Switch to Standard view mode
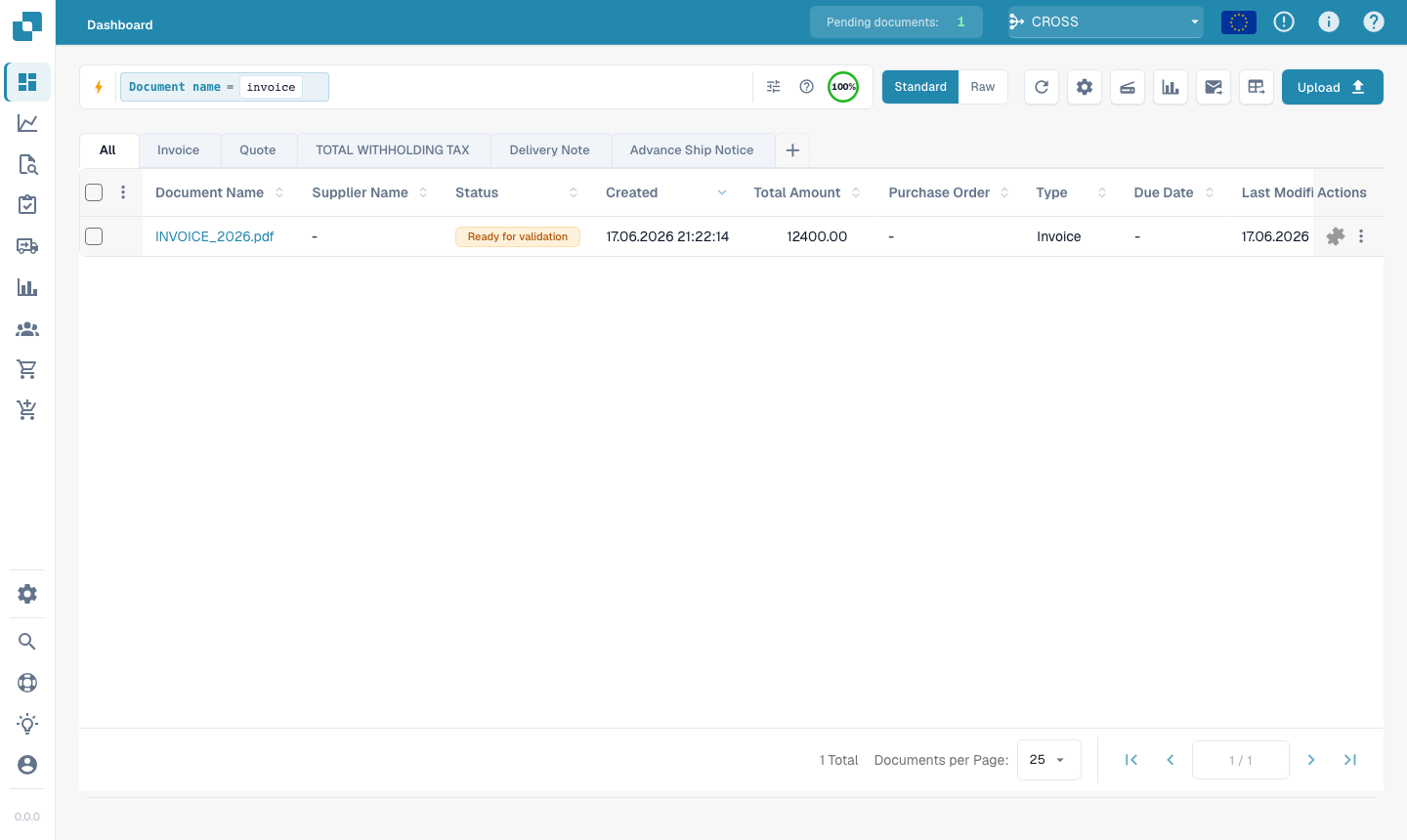The image size is (1407, 840). (920, 87)
